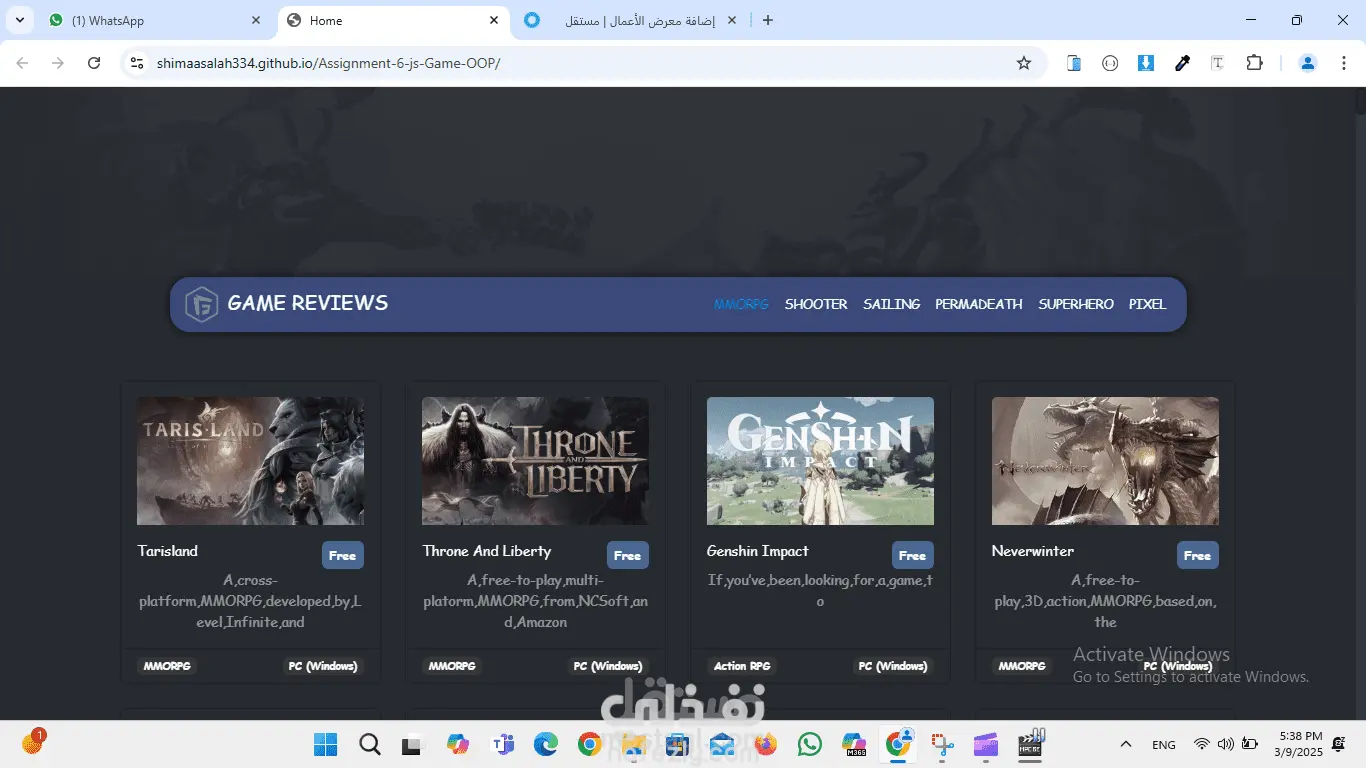Open Firefox from the taskbar
The image size is (1366, 768).
(x=766, y=744)
